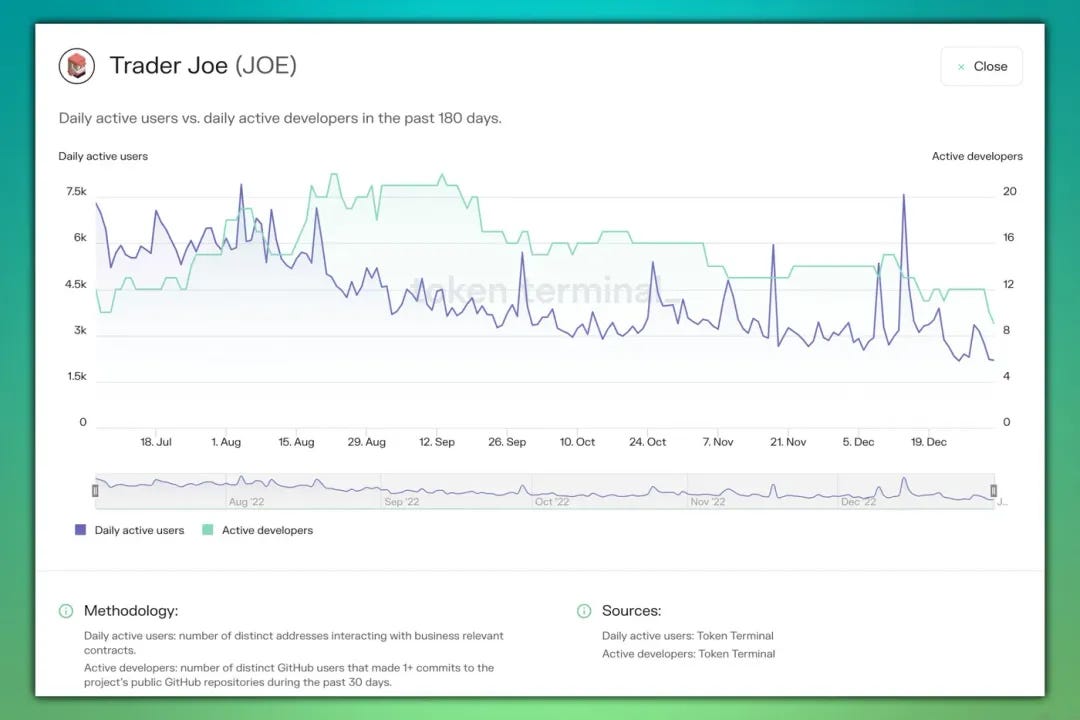Click the Trader Joe (JOE) heading
Viewport: 1080px width, 720px height.
pos(203,65)
